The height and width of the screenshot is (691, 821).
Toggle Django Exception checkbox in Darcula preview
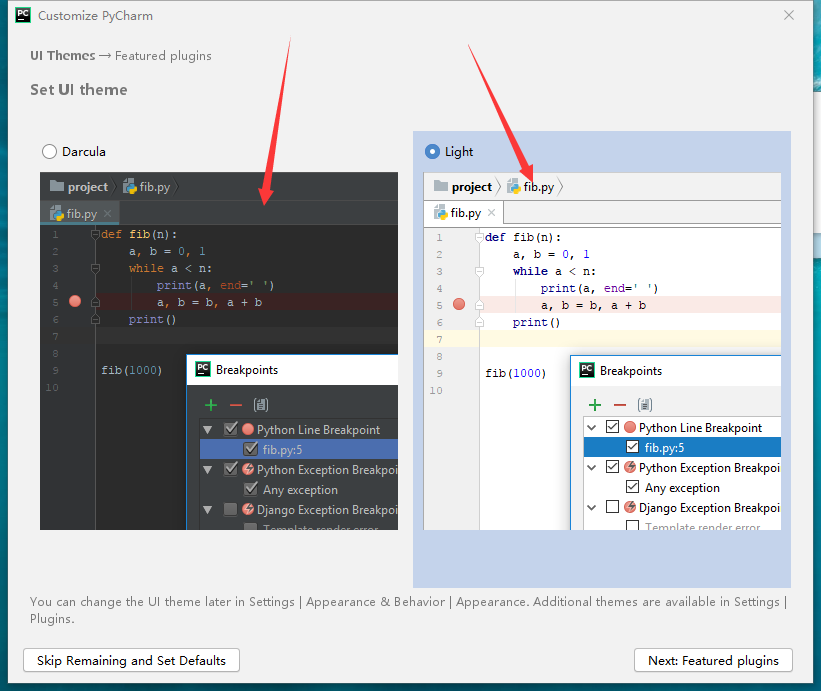(x=230, y=509)
